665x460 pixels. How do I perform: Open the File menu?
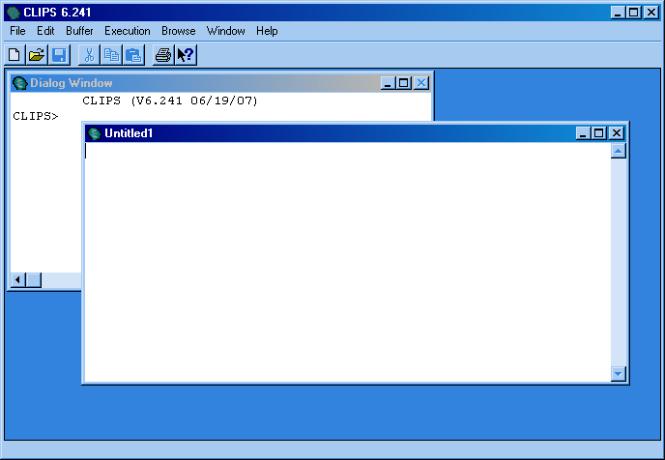17,31
